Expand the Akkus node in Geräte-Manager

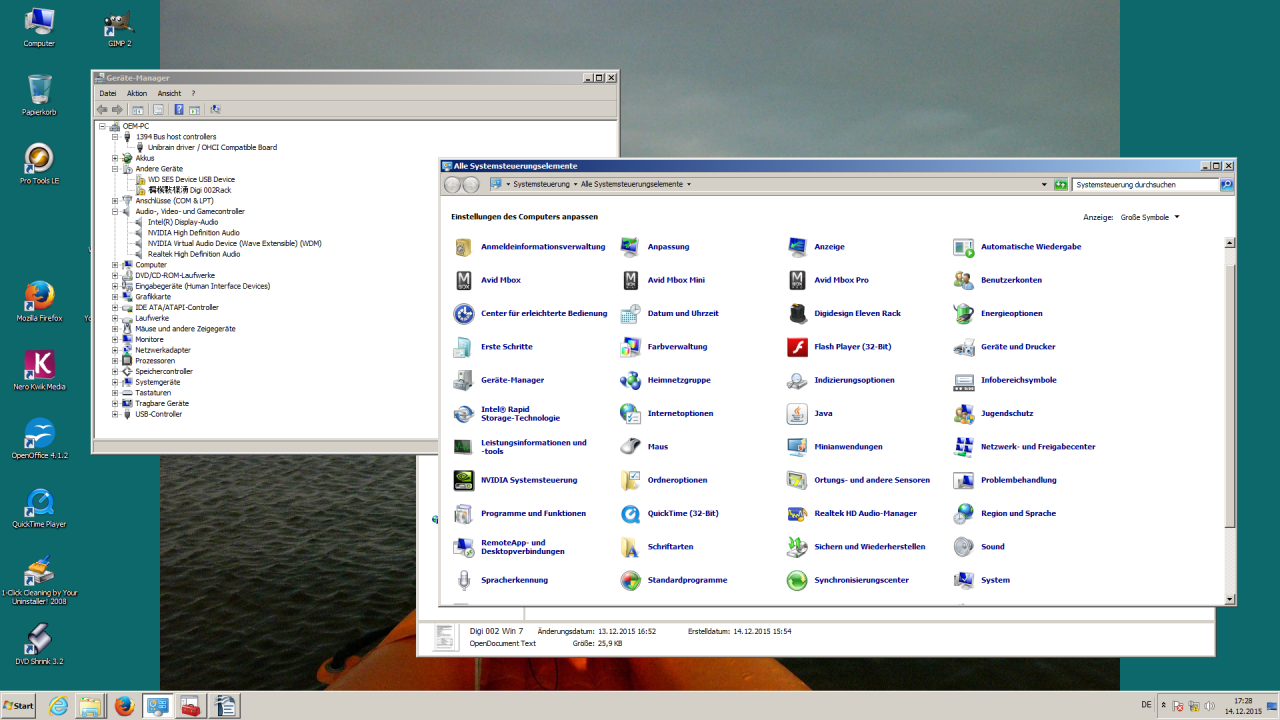point(115,158)
